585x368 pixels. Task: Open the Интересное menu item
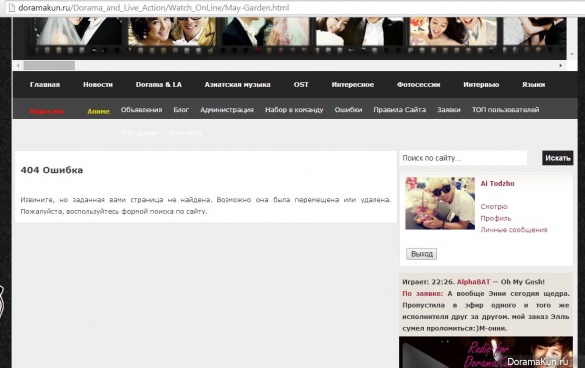click(353, 85)
